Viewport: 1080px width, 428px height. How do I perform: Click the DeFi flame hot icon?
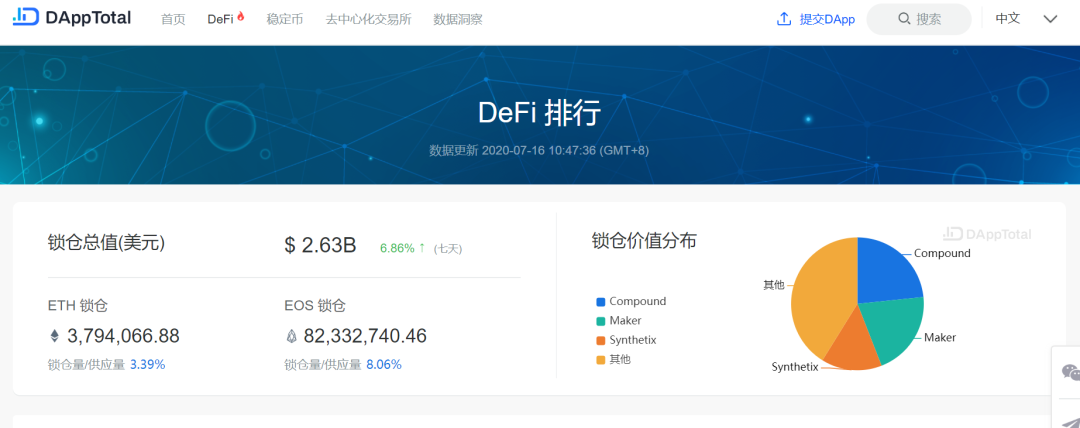[x=240, y=17]
